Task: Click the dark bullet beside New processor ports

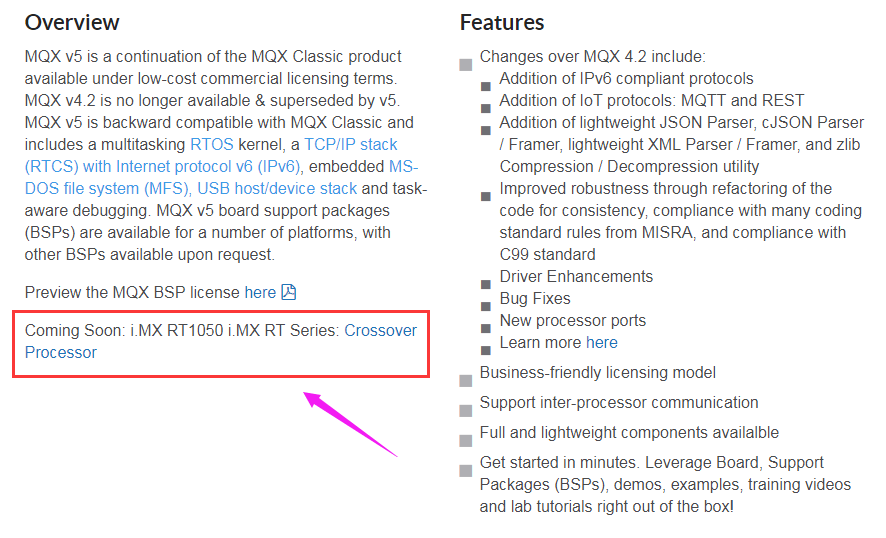Action: (485, 328)
